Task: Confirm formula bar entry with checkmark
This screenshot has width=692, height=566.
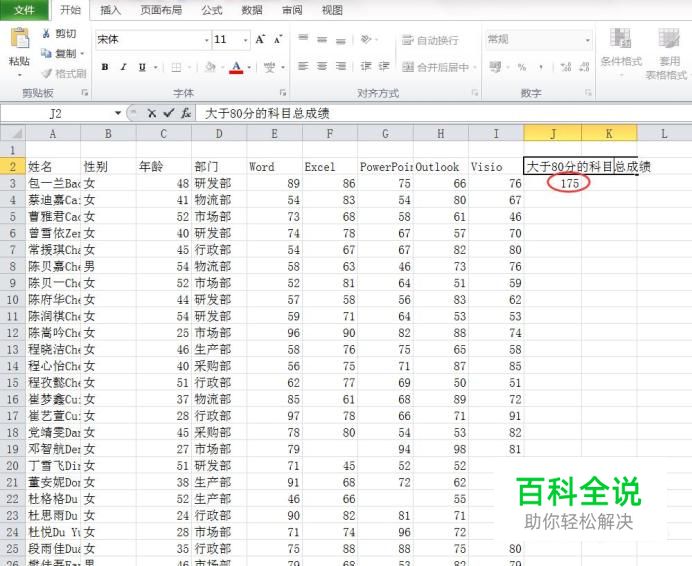Action: [169, 113]
